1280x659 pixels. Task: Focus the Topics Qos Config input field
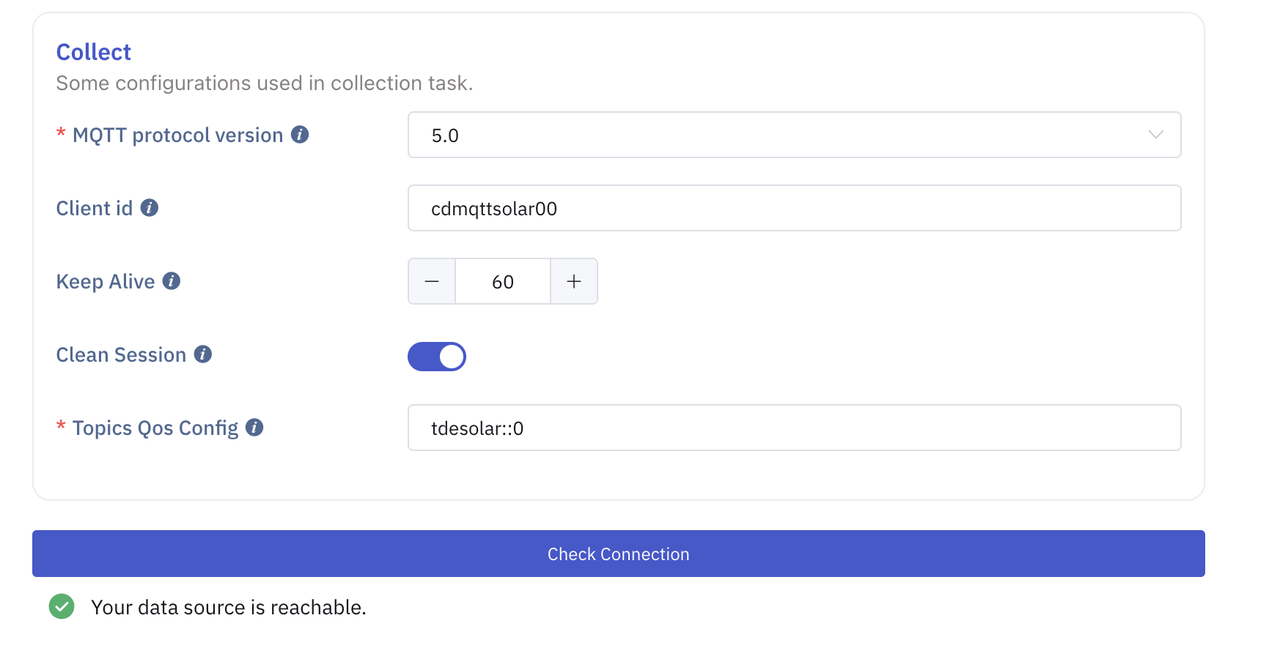(x=794, y=428)
